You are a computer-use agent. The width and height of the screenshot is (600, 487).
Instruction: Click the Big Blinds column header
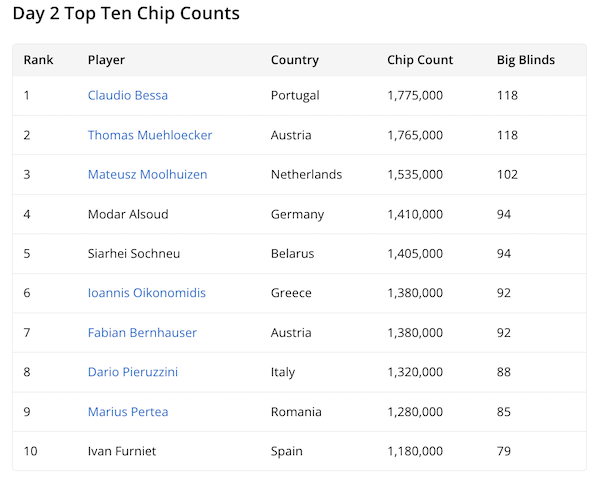click(525, 60)
